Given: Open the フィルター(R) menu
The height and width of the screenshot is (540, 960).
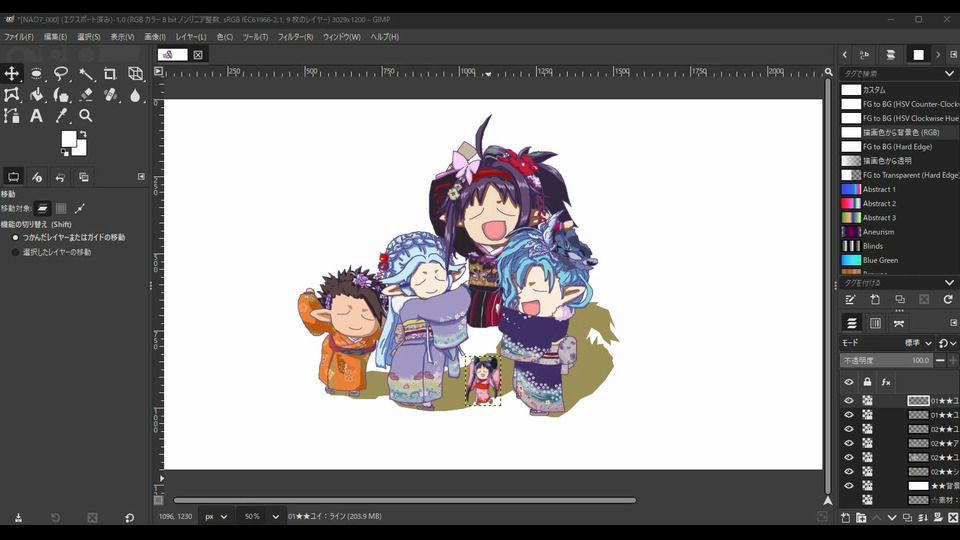Looking at the screenshot, I should click(295, 37).
